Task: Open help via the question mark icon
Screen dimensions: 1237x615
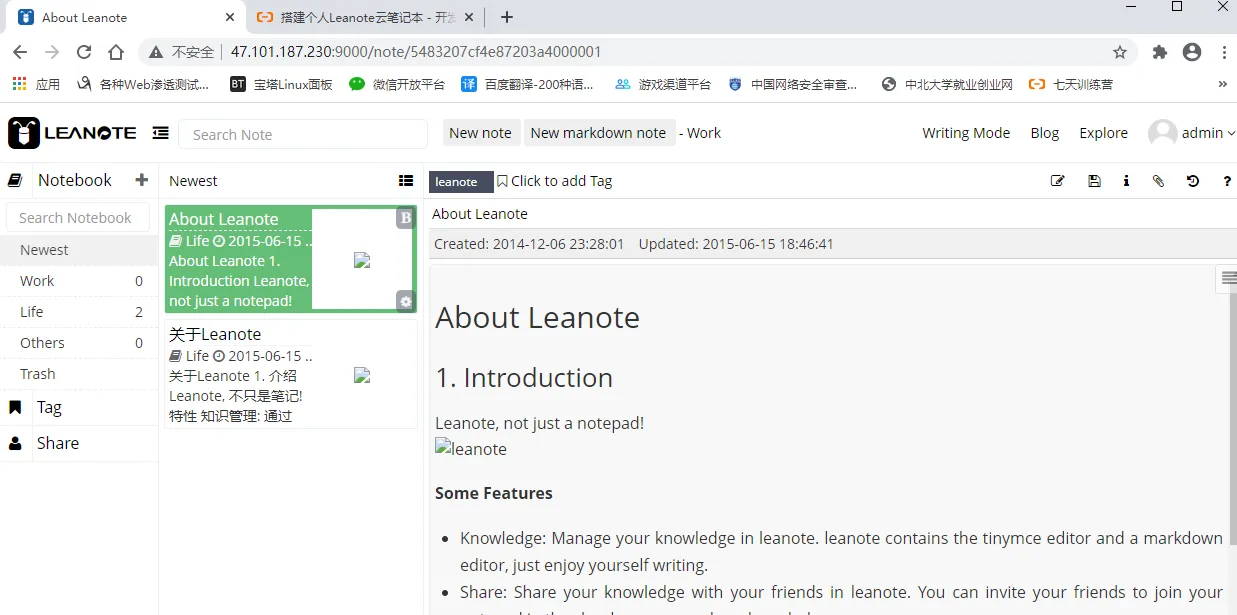Action: (x=1227, y=181)
